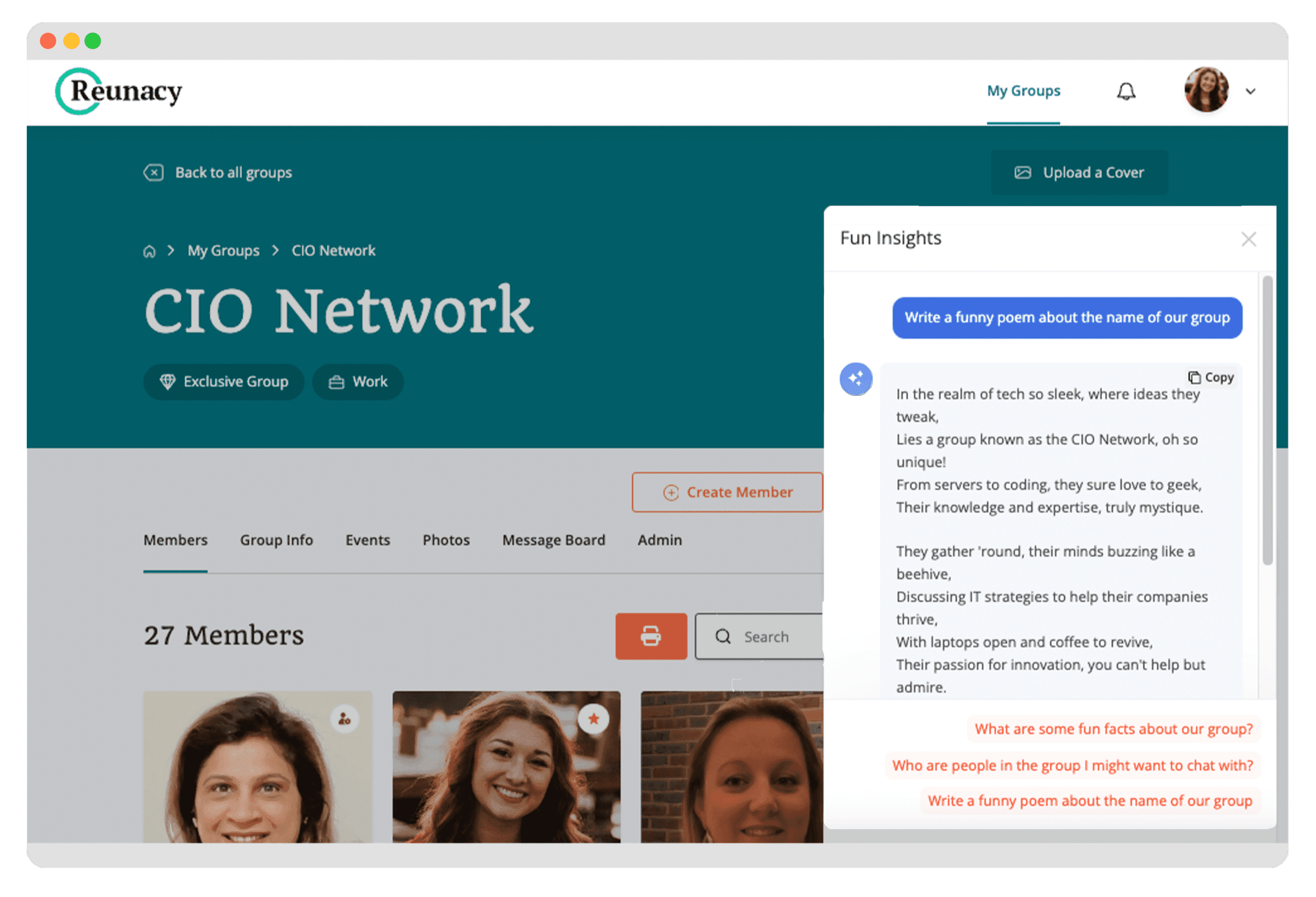This screenshot has width=1316, height=897.
Task: Click the Work category badge
Action: [x=358, y=382]
